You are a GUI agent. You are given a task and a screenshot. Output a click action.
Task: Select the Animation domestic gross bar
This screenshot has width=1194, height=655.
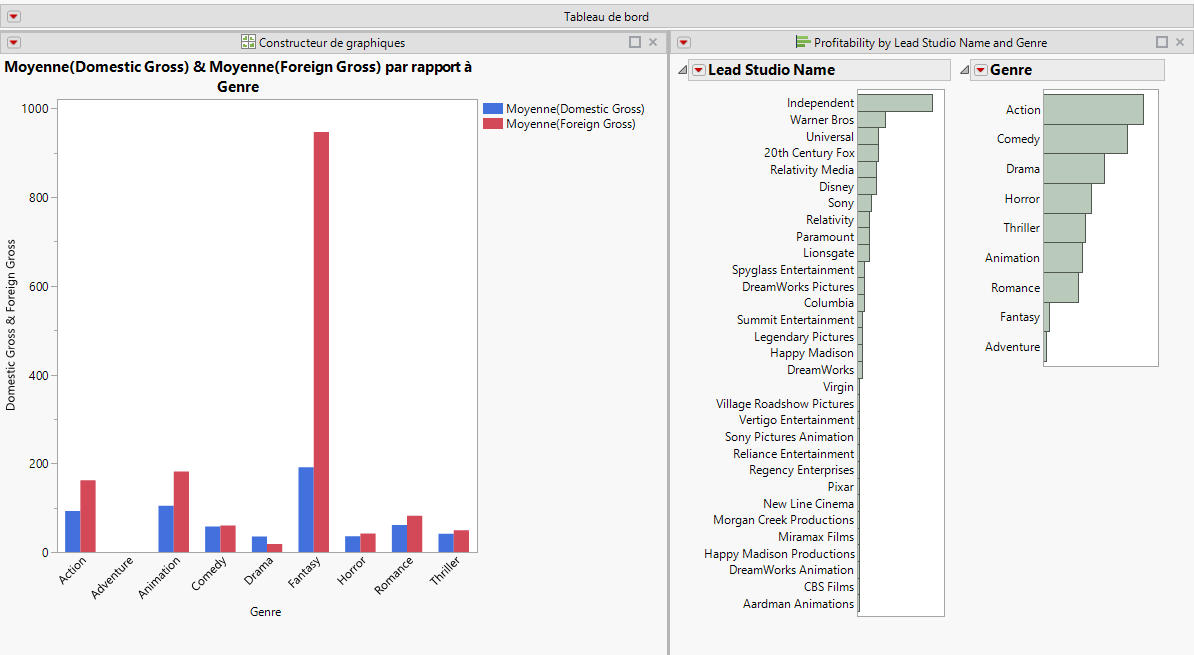coord(163,527)
